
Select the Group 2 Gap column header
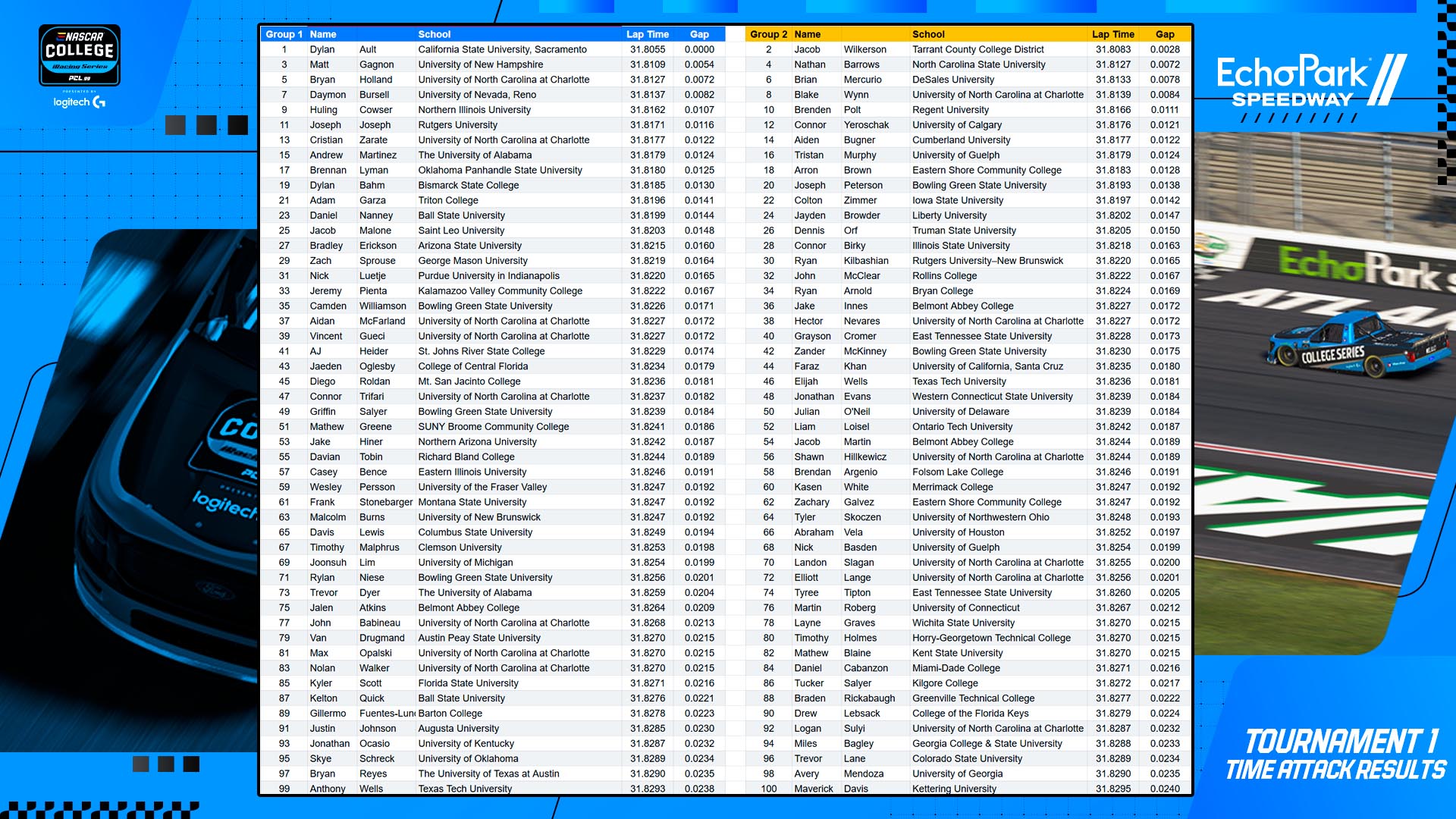[x=1165, y=34]
